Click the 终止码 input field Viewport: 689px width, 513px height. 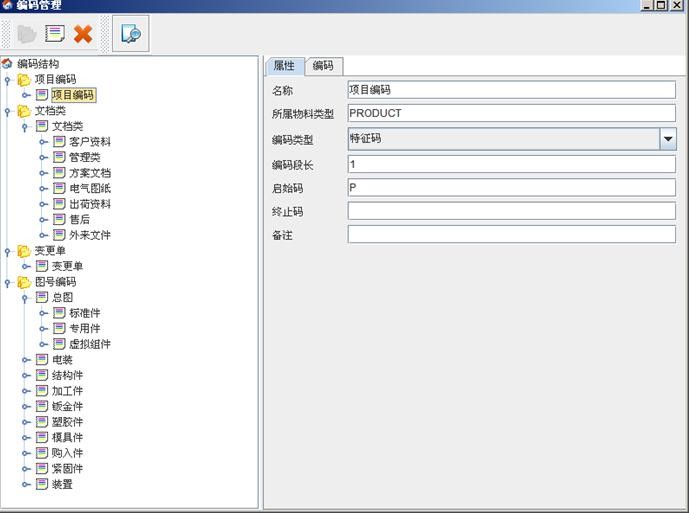coord(511,211)
